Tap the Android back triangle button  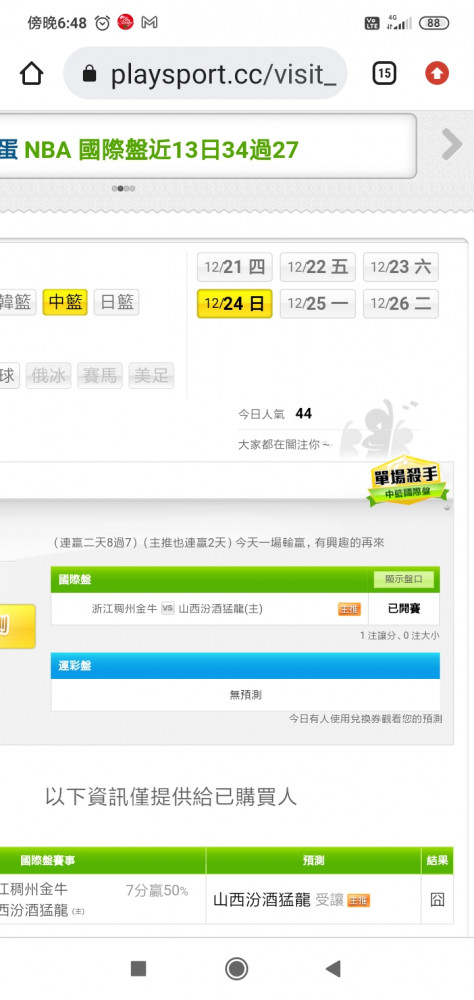coord(333,968)
